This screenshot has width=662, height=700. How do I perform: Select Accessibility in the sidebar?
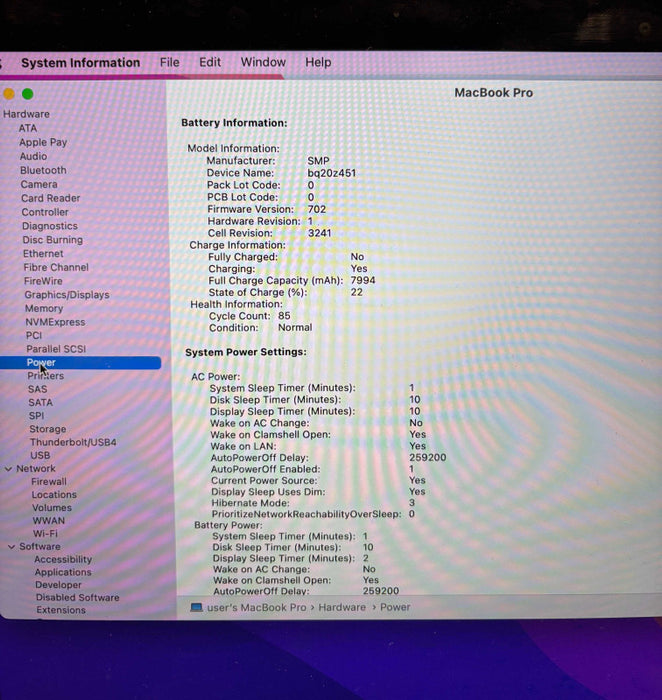click(x=63, y=559)
